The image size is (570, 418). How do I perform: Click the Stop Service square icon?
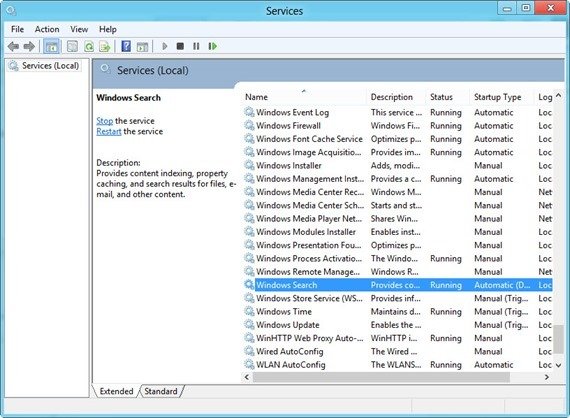[x=180, y=46]
